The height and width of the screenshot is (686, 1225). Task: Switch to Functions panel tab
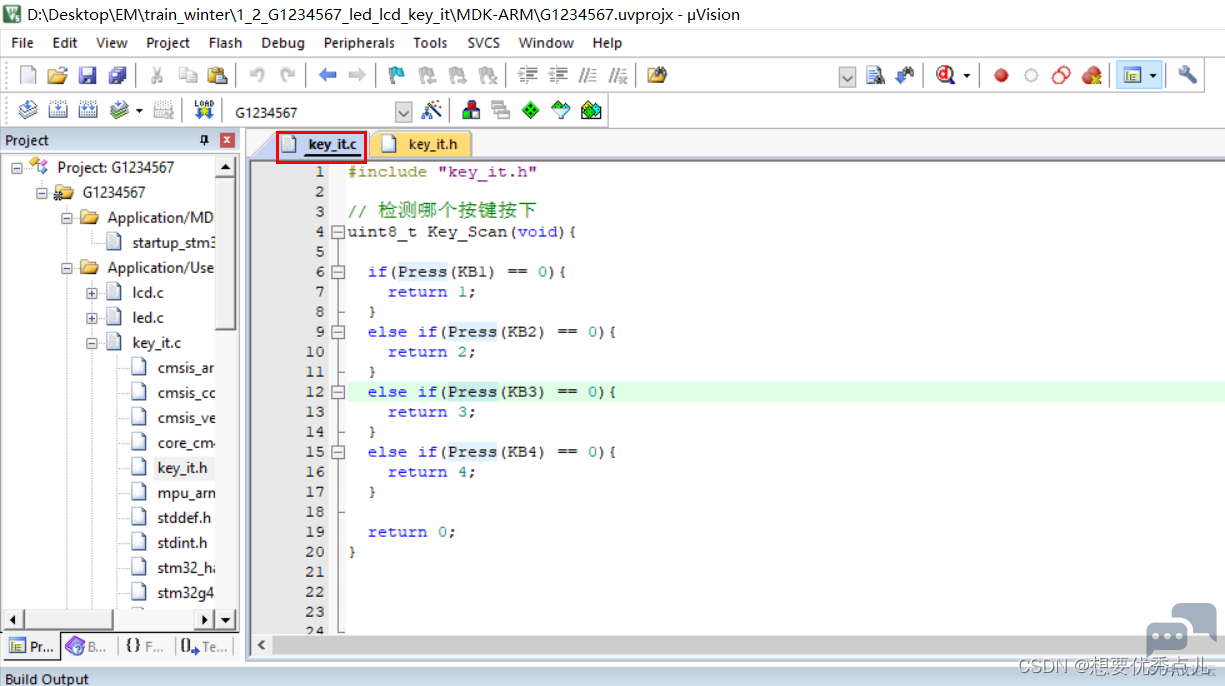145,647
